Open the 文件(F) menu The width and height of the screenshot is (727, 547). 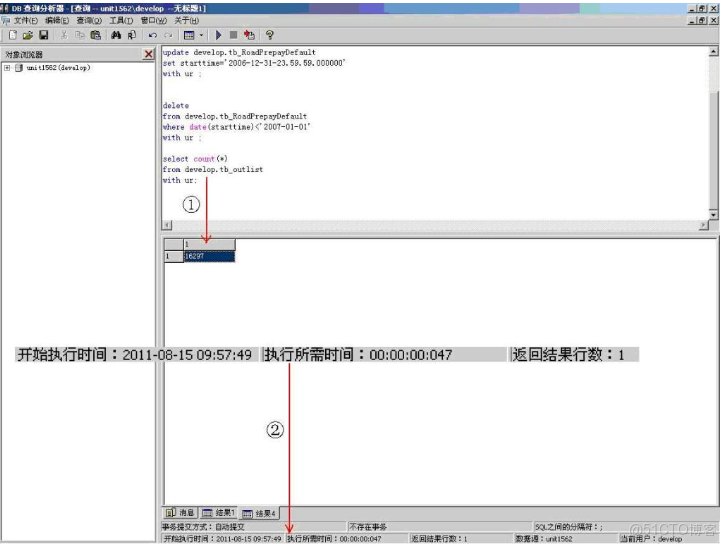pyautogui.click(x=26, y=20)
